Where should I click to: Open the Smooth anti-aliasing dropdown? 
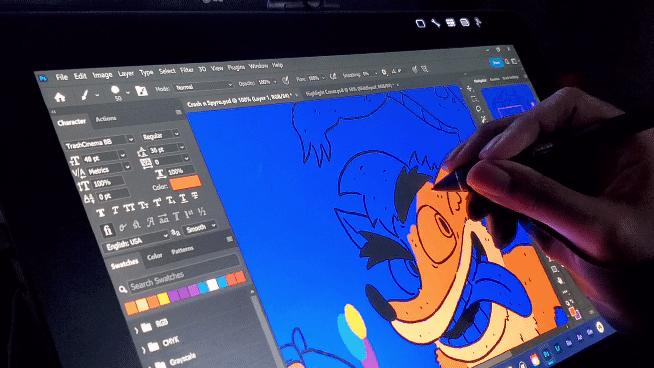[200, 228]
